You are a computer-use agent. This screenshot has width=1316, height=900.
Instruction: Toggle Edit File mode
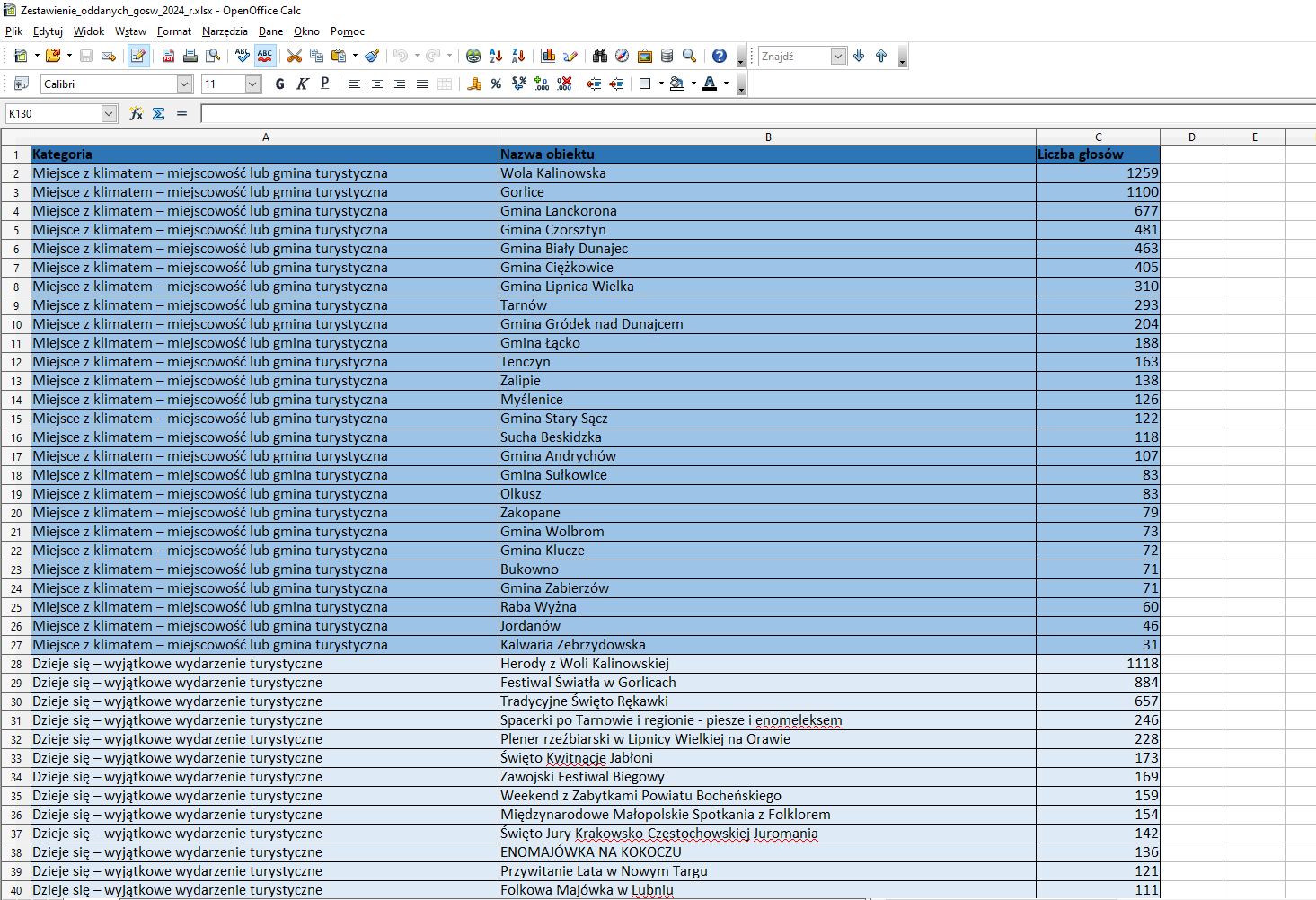coord(137,56)
